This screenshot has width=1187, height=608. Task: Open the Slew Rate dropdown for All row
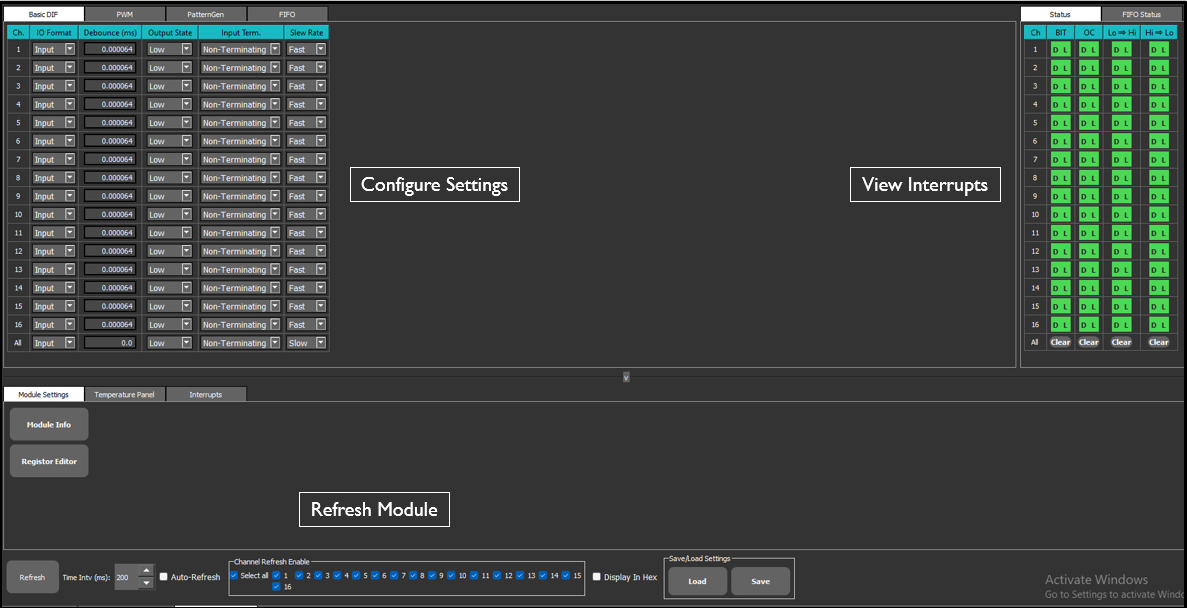tap(323, 342)
